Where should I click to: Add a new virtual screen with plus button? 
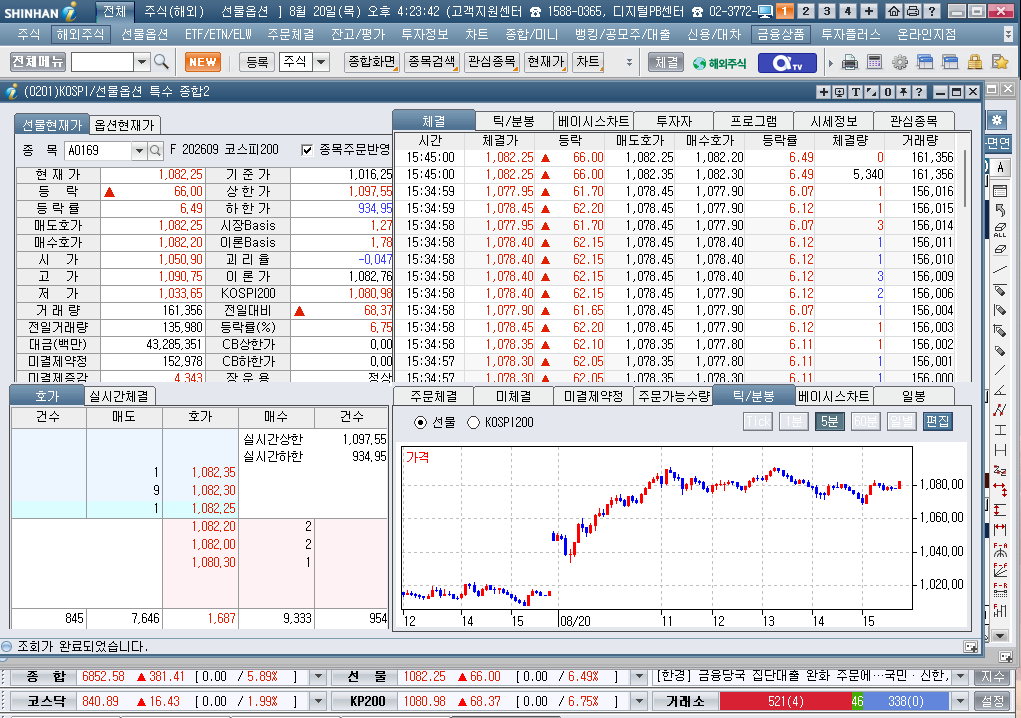869,11
